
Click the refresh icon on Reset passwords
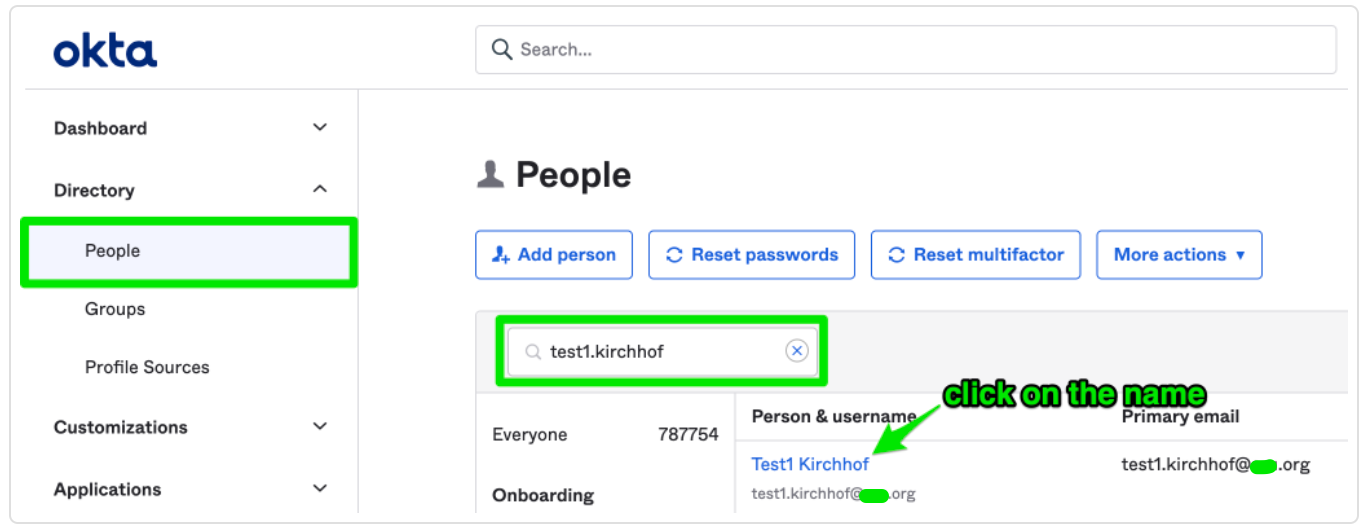[x=674, y=255]
